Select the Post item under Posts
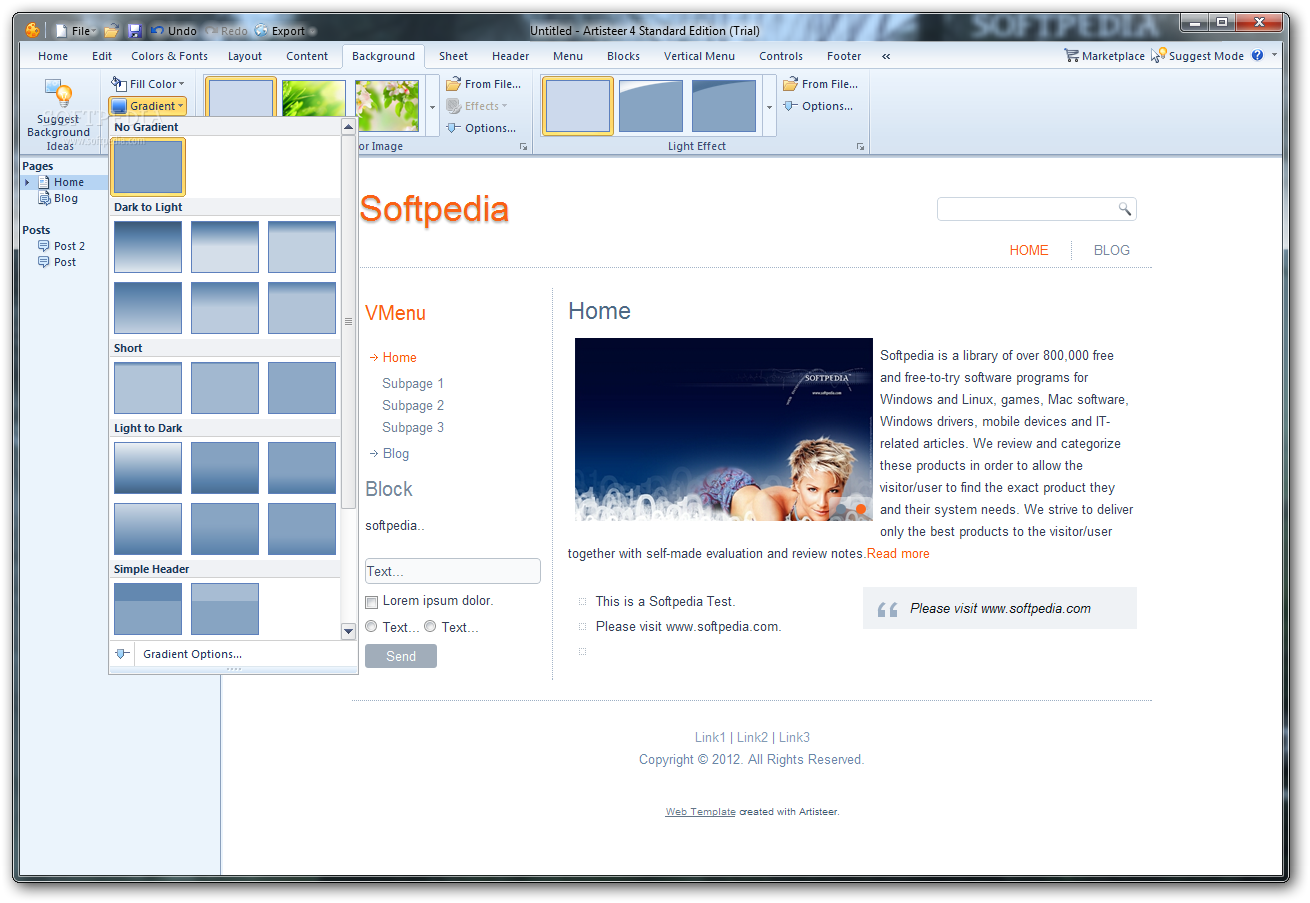This screenshot has width=1310, height=903. click(57, 262)
